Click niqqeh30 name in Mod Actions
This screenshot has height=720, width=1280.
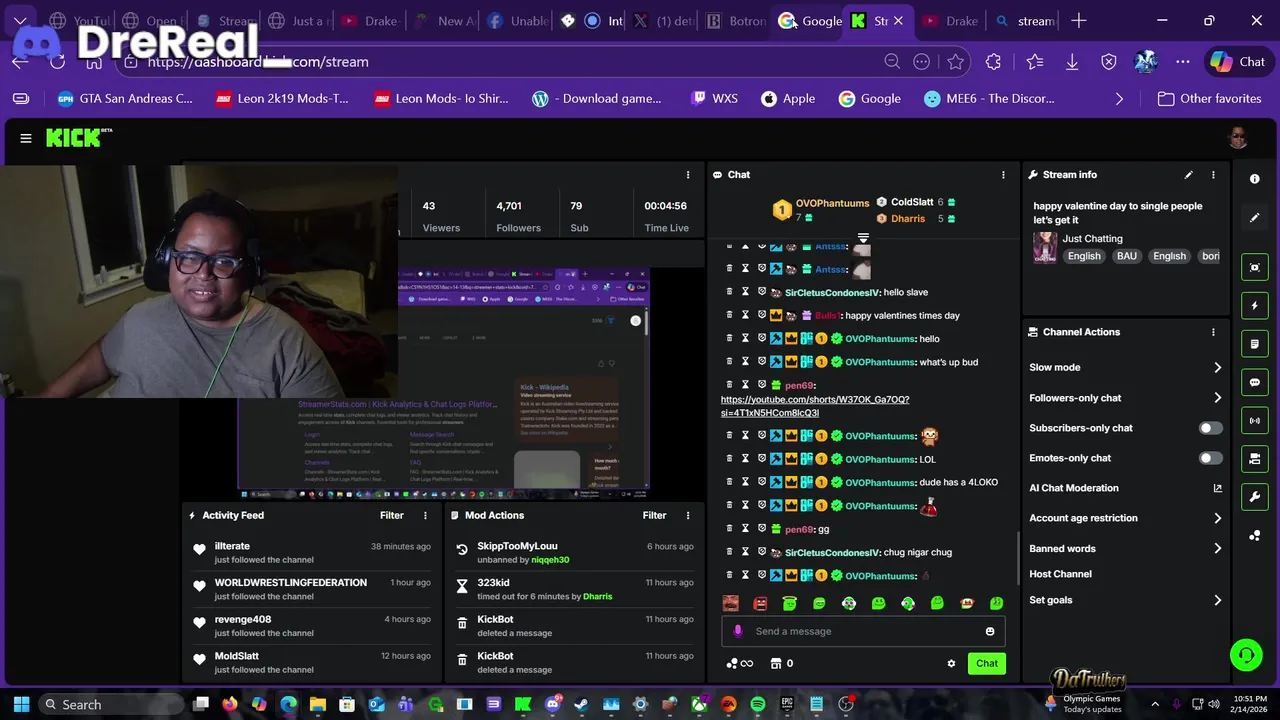tap(550, 560)
